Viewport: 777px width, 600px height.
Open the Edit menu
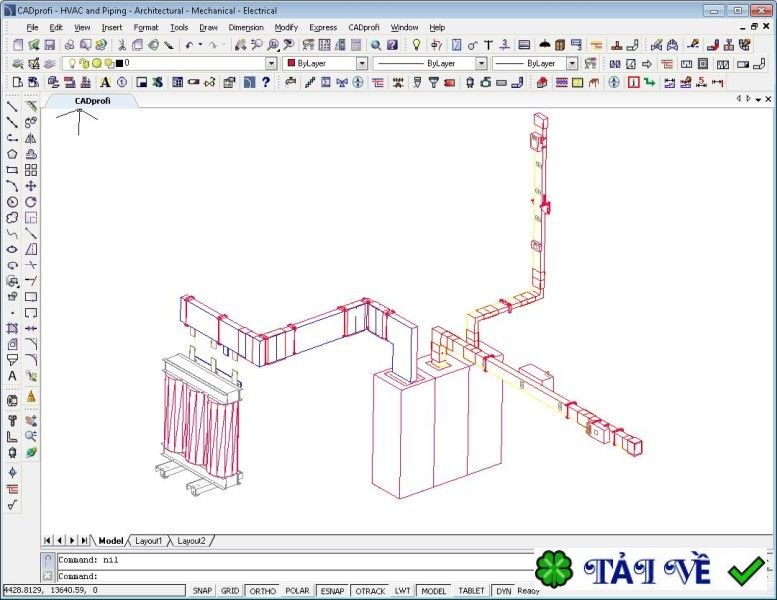click(56, 27)
